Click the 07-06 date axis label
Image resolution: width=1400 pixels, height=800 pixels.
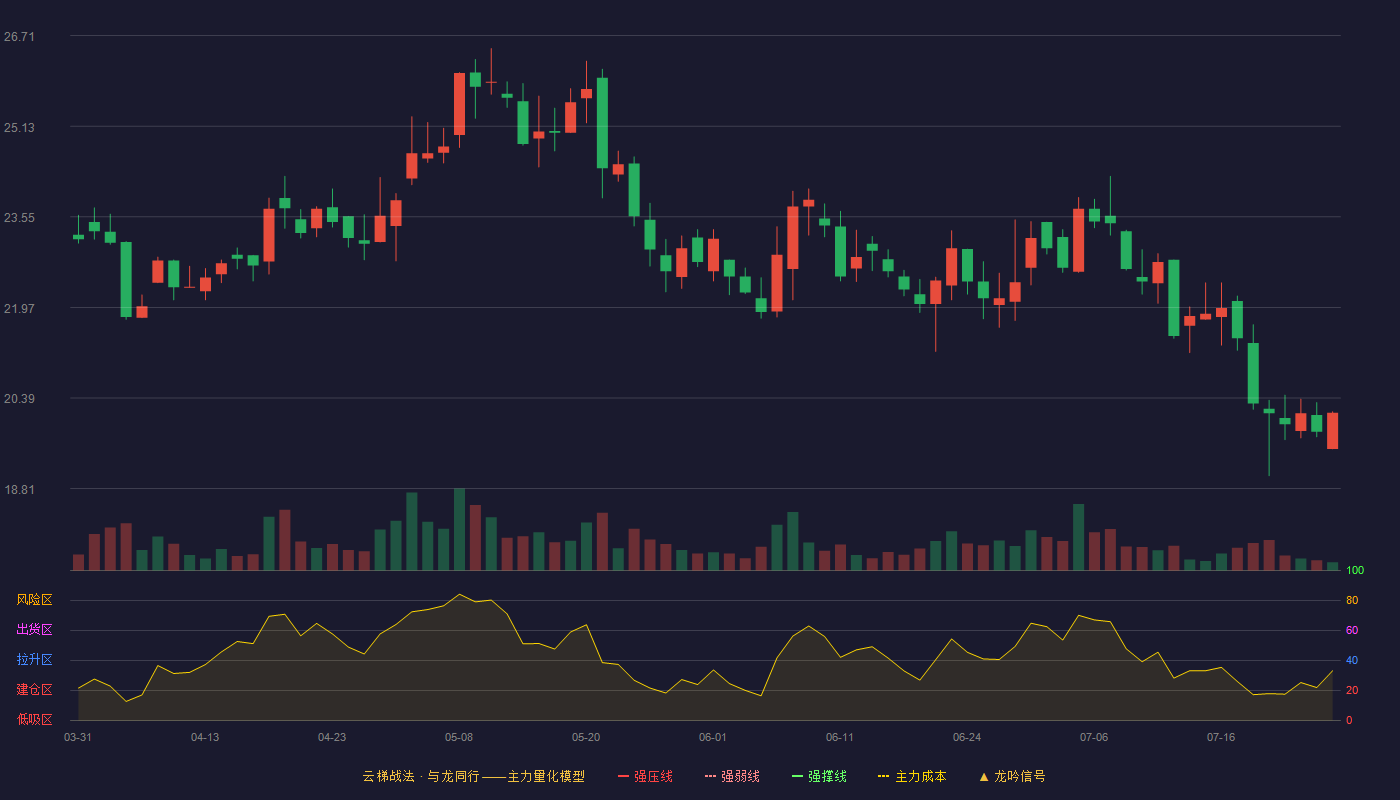pos(1094,737)
